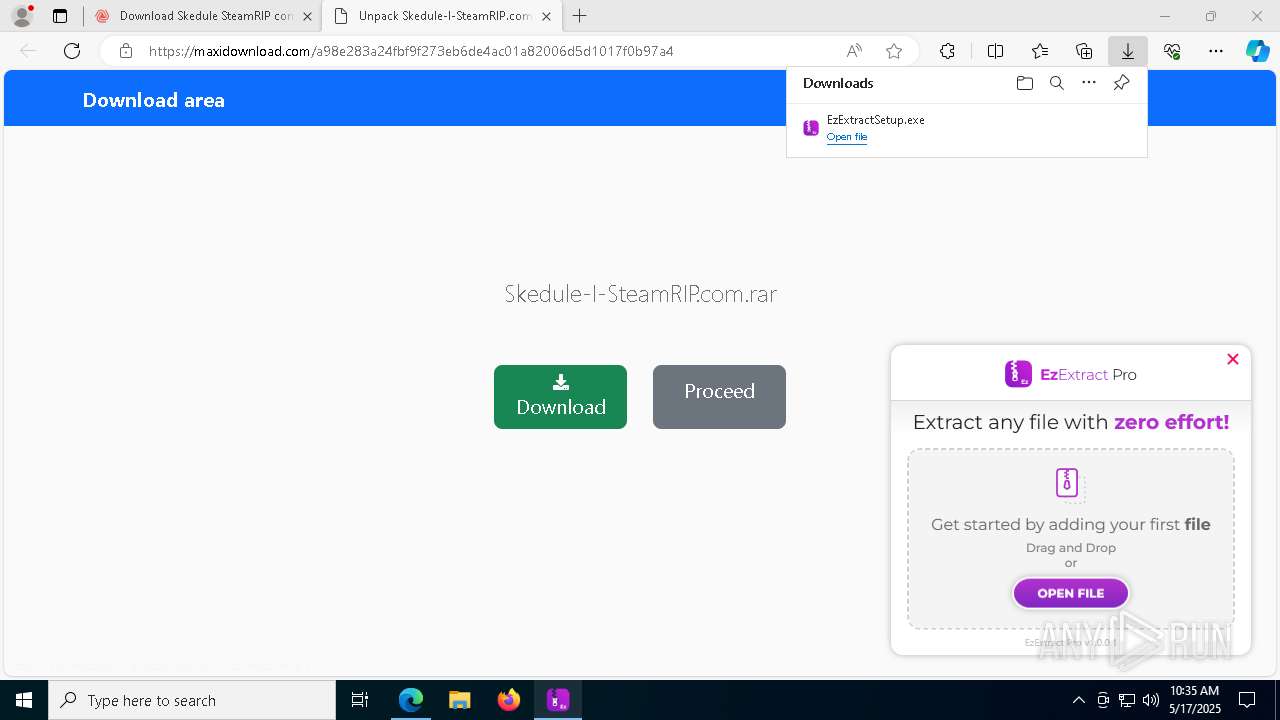Refresh the current page
Image resolution: width=1280 pixels, height=720 pixels.
click(x=72, y=51)
